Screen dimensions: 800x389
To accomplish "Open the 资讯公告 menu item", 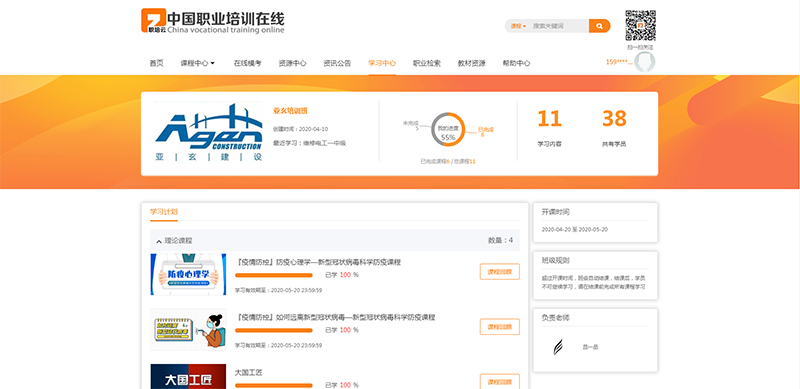I will click(x=337, y=63).
